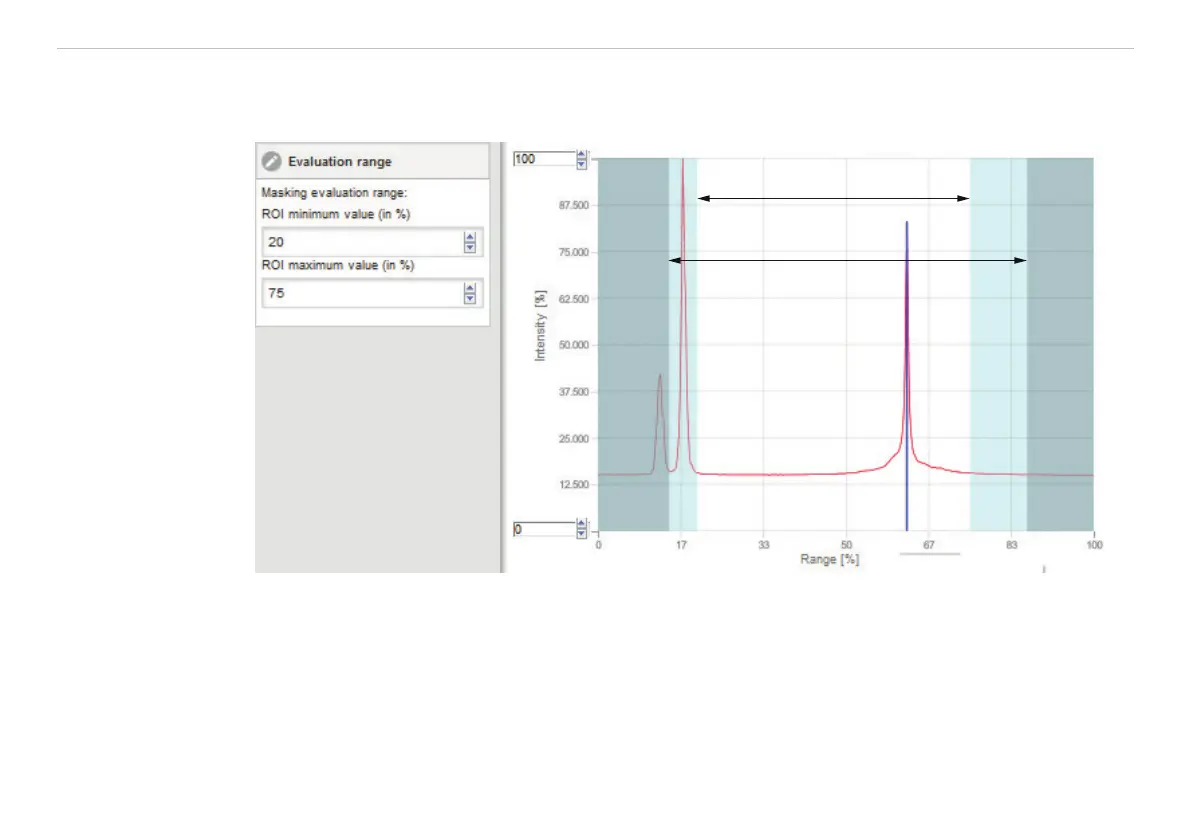Click the 25.000 intensity axis tick label
Viewport: 1191px width, 839px height.
tap(573, 439)
